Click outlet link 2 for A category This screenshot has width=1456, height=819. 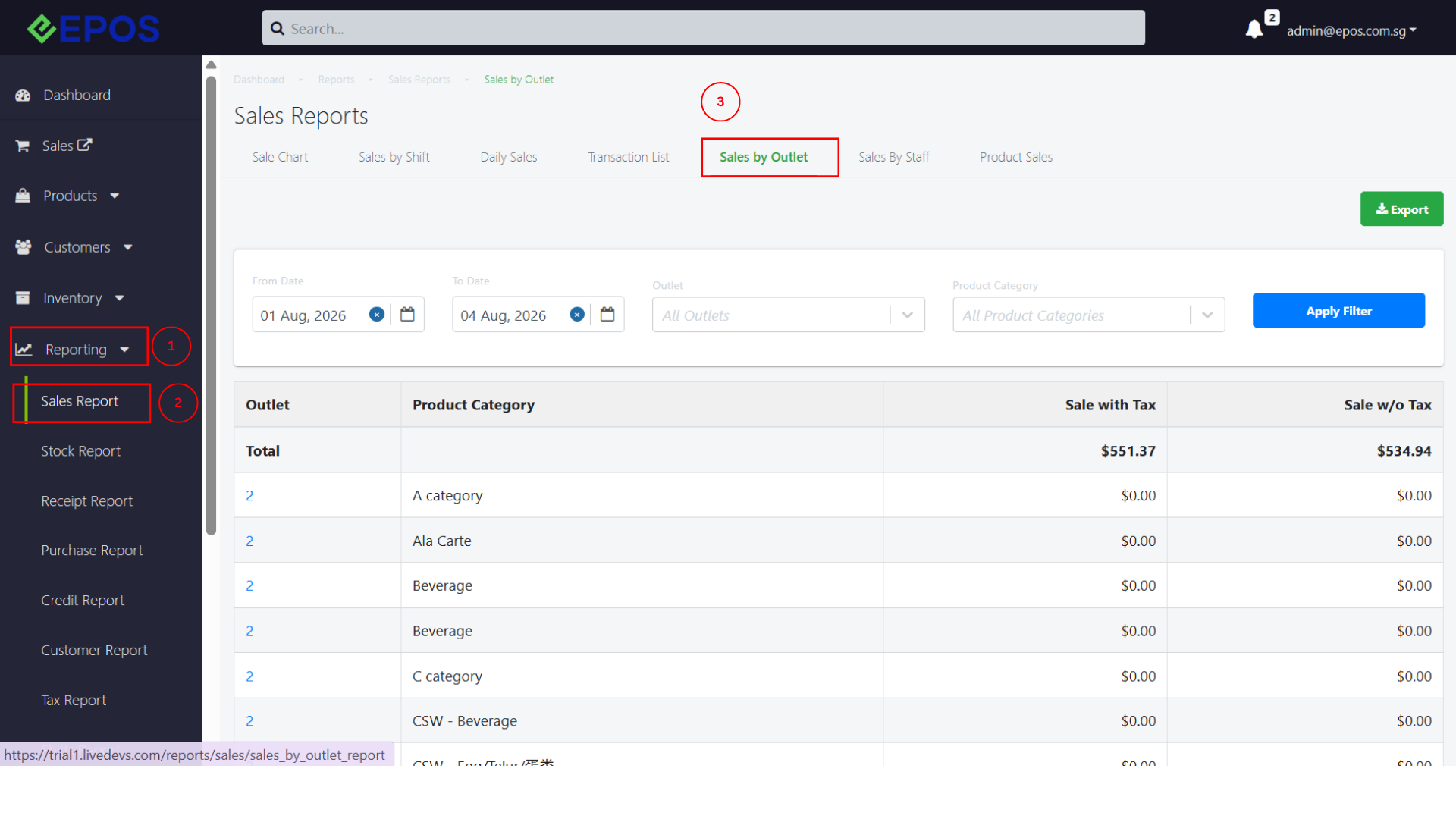pyautogui.click(x=249, y=496)
